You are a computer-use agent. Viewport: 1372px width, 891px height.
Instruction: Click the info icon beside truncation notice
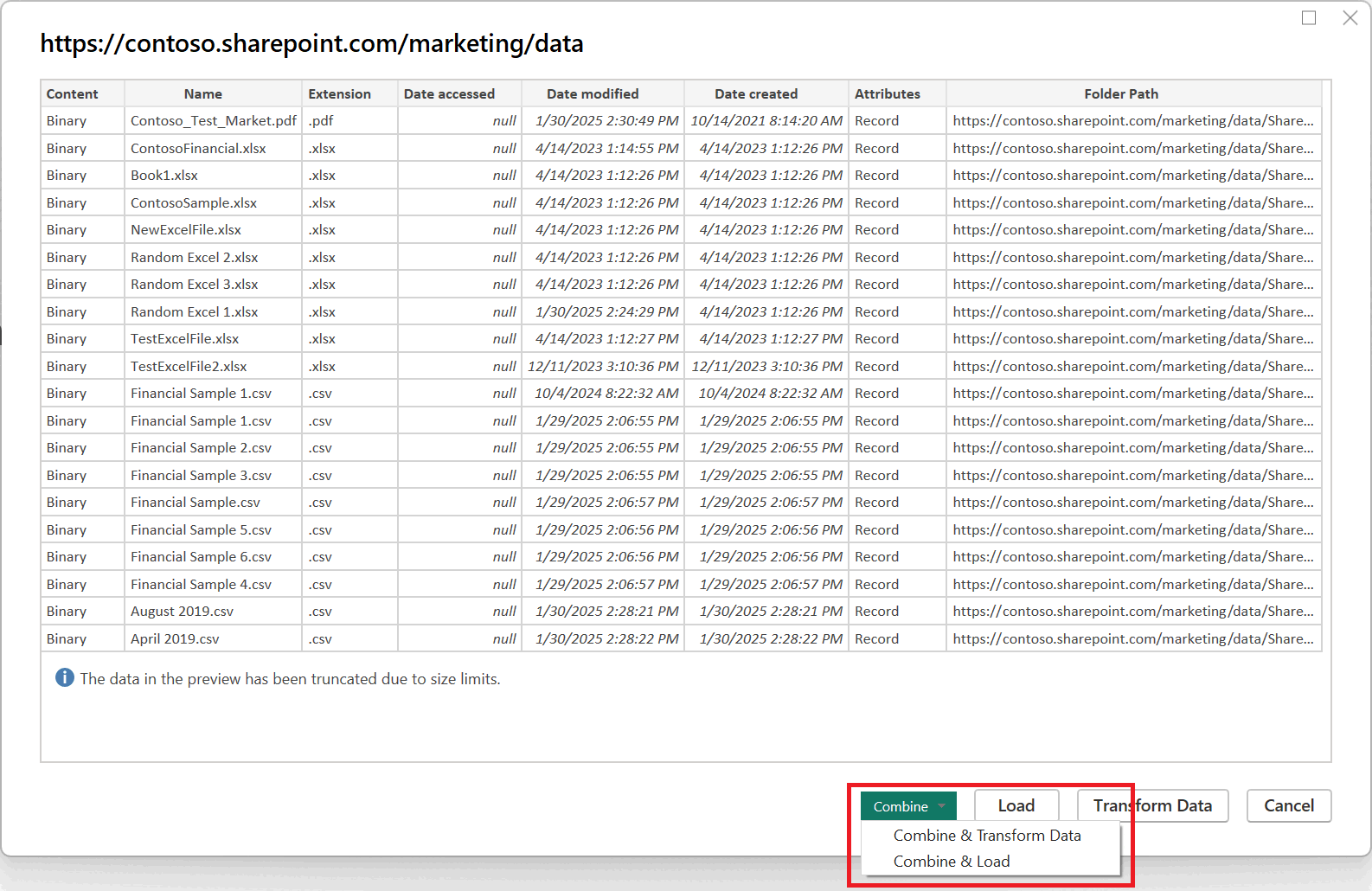coord(65,678)
